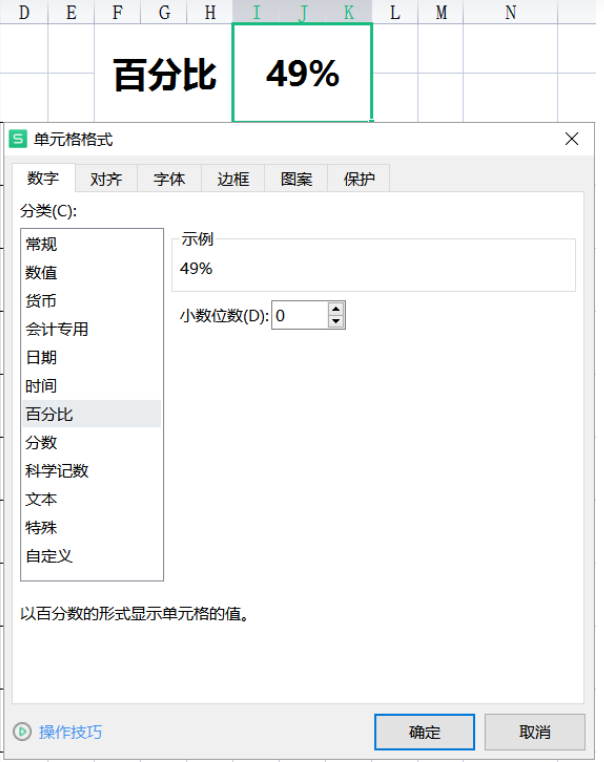Select column N header

511,12
